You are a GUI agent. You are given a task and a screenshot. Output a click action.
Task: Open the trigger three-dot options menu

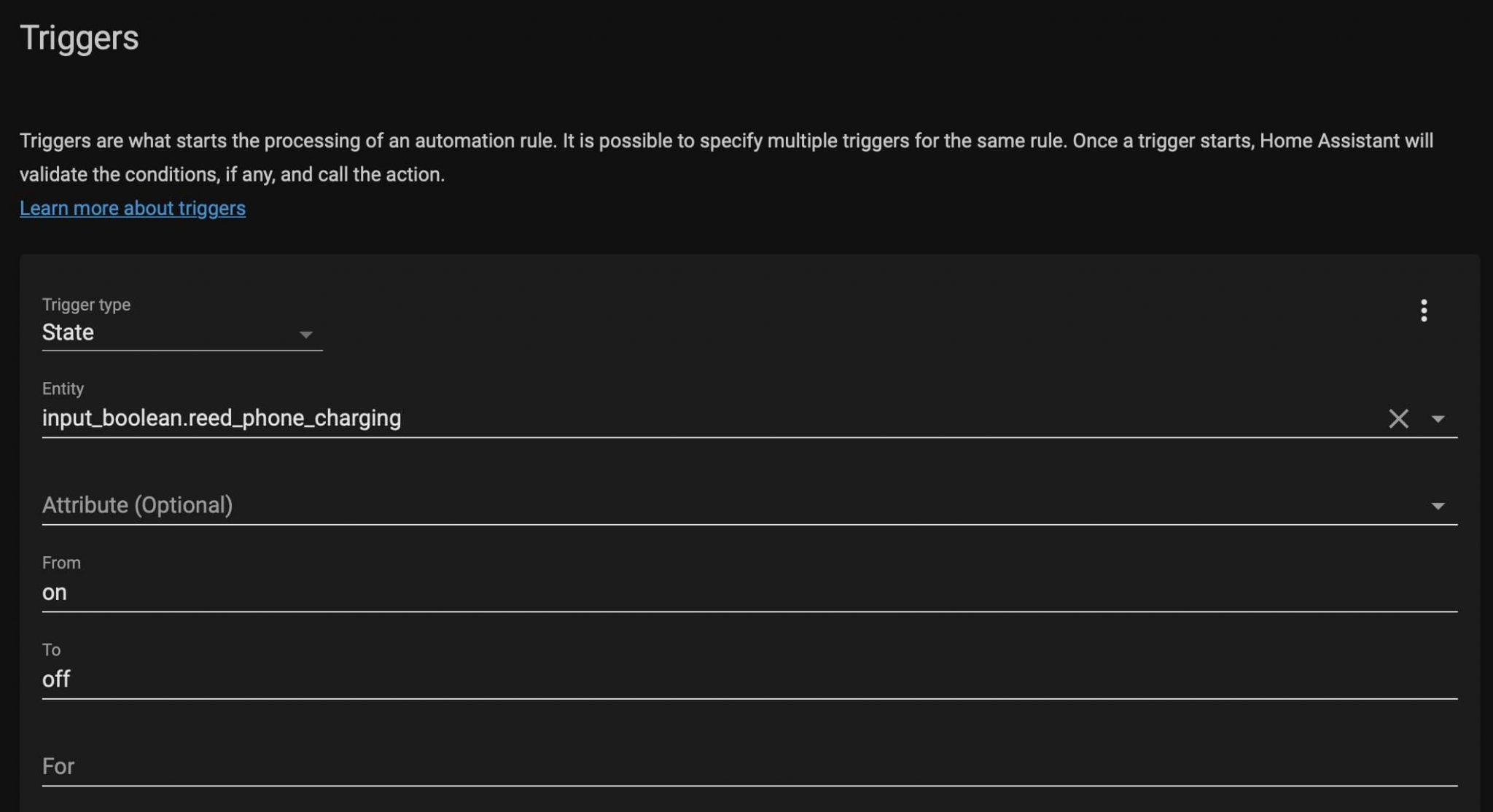[x=1423, y=311]
